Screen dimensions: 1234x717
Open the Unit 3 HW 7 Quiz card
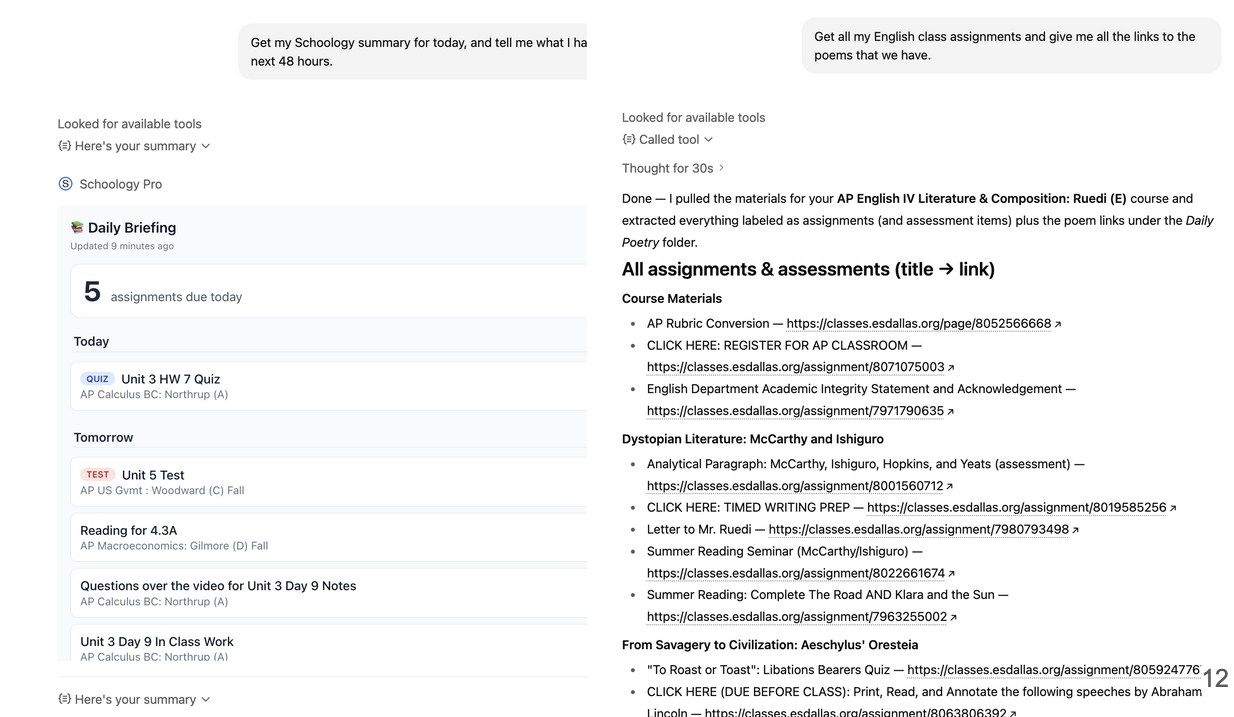click(329, 386)
